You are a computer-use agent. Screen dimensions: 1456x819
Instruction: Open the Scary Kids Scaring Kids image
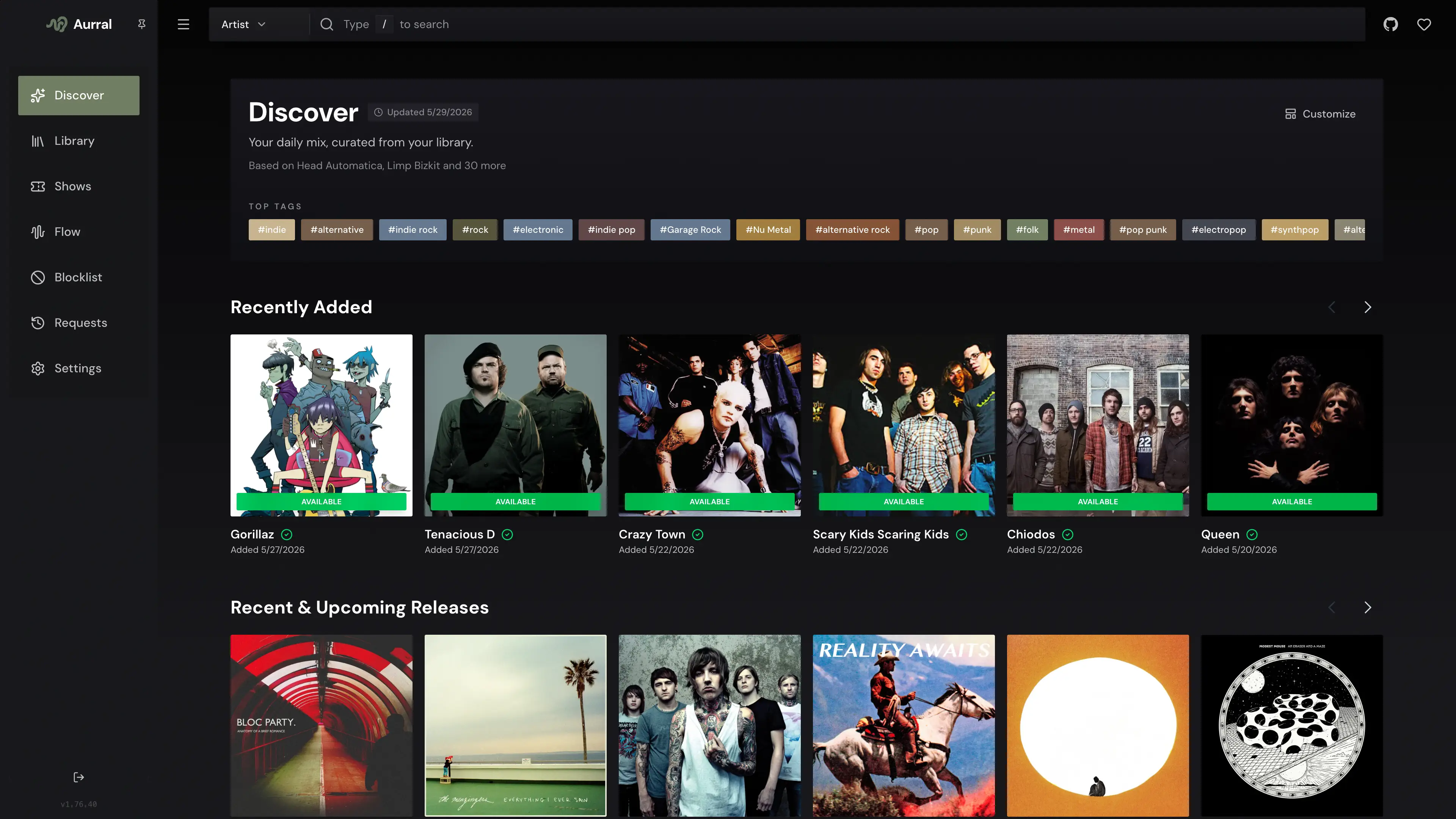click(x=904, y=425)
